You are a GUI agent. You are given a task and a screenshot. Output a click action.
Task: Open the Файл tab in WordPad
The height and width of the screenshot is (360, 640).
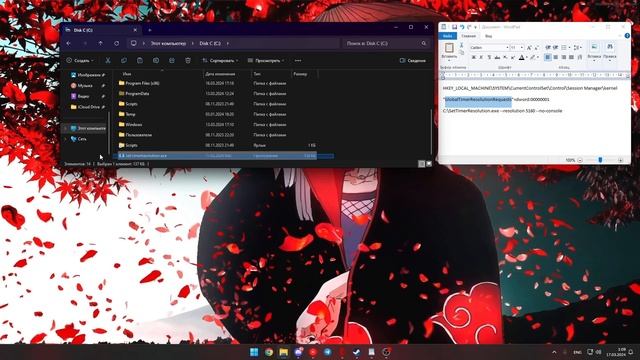[448, 36]
